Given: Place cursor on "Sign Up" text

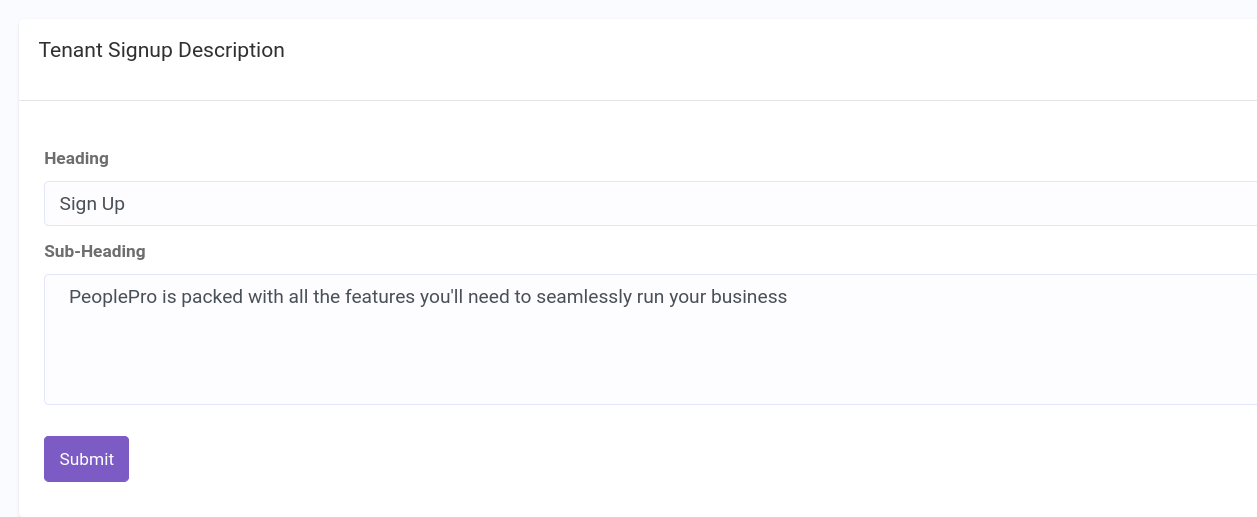Looking at the screenshot, I should point(92,204).
